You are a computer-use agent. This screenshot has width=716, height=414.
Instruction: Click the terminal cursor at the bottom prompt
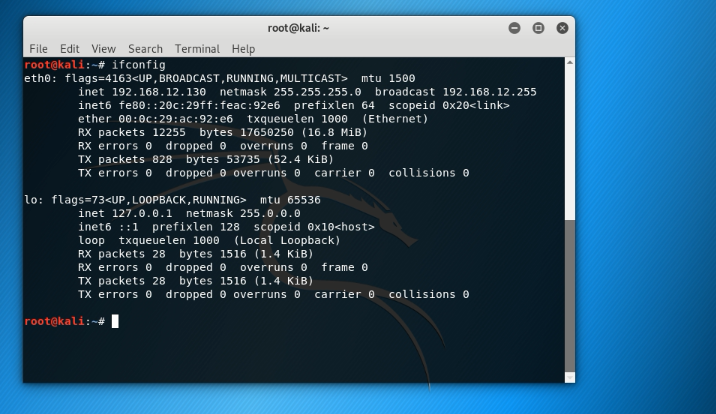click(115, 321)
